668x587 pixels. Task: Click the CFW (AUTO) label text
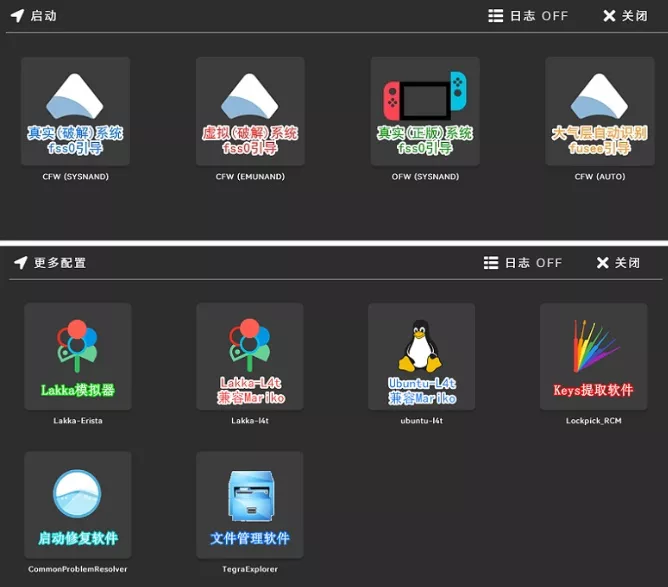[600, 176]
